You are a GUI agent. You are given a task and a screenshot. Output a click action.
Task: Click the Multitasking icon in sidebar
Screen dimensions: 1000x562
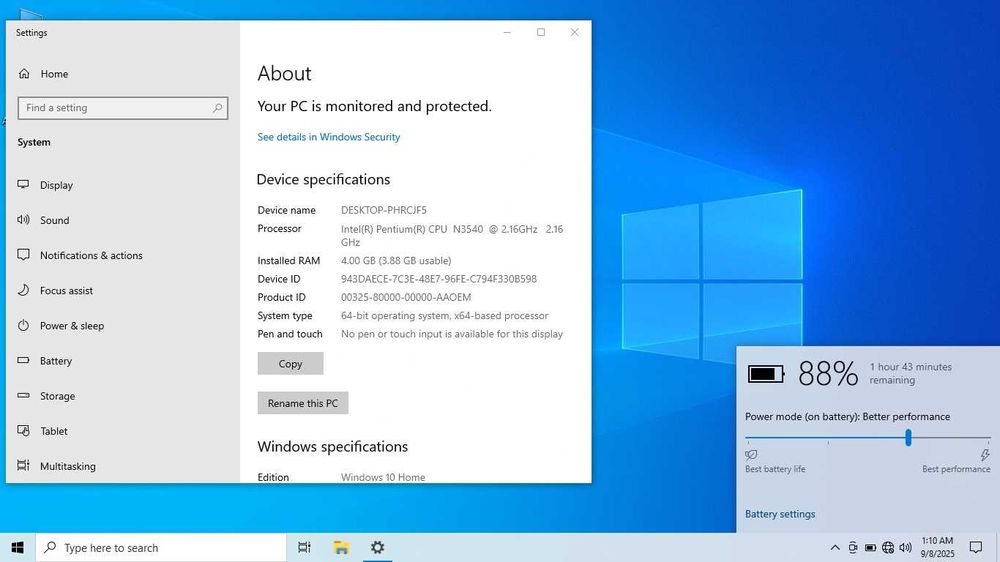[x=24, y=465]
